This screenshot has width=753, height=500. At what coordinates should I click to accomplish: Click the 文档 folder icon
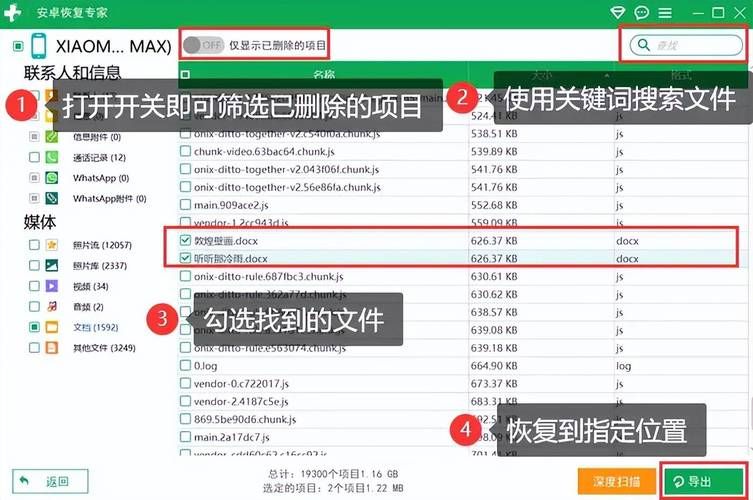click(51, 327)
